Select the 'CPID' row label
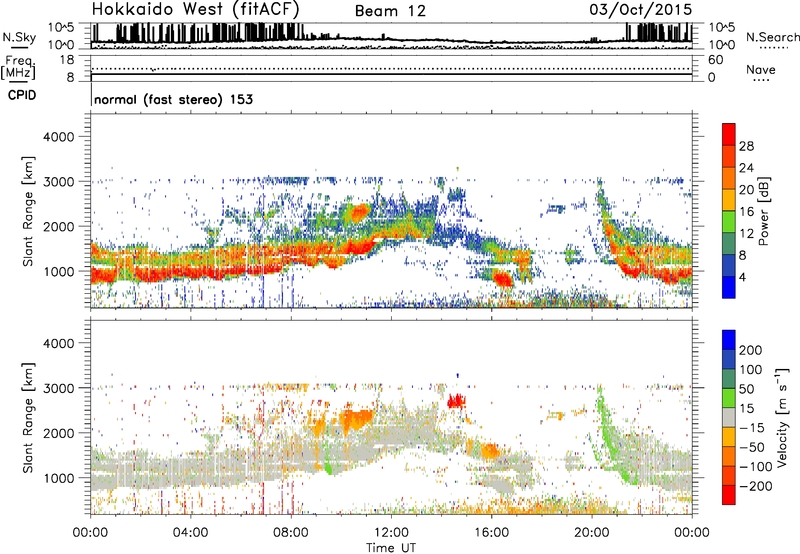The image size is (800, 554). pos(22,95)
